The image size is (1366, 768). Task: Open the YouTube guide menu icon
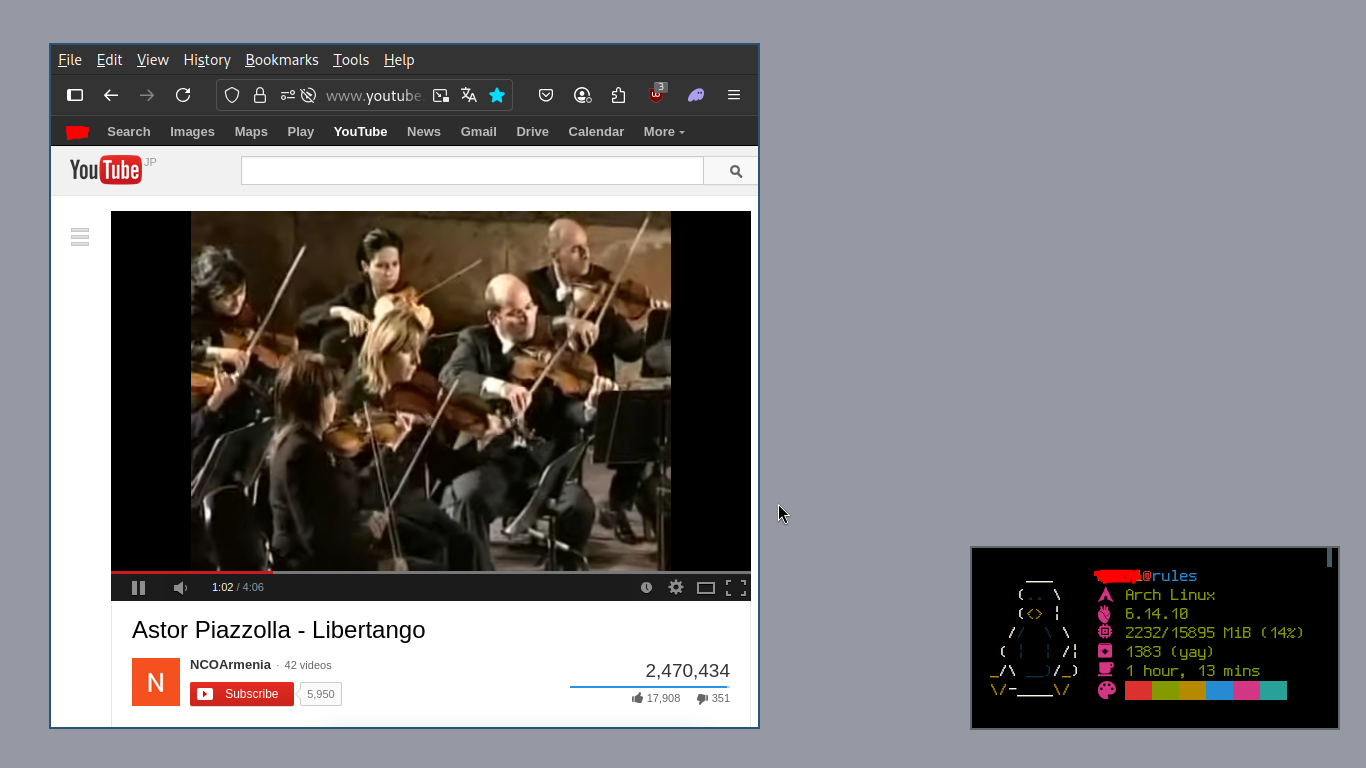click(x=80, y=237)
